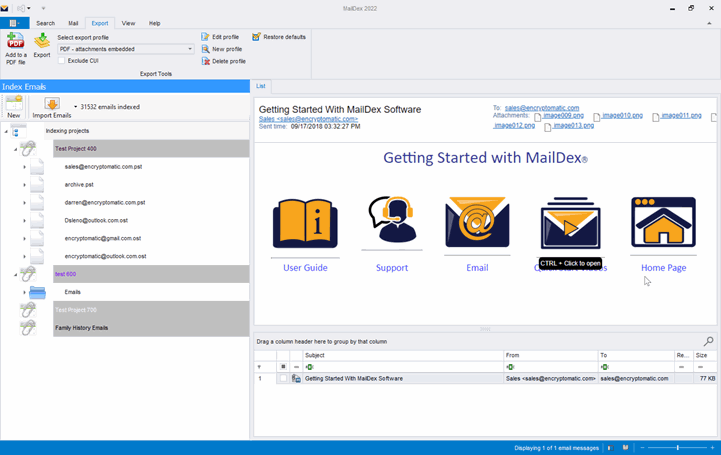
Task: Click the search magnifier icon above grid
Action: 708,342
